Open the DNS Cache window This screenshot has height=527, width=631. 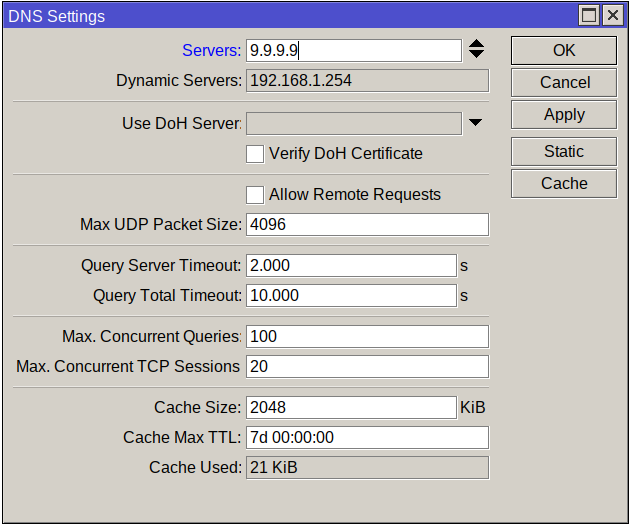pyautogui.click(x=564, y=184)
